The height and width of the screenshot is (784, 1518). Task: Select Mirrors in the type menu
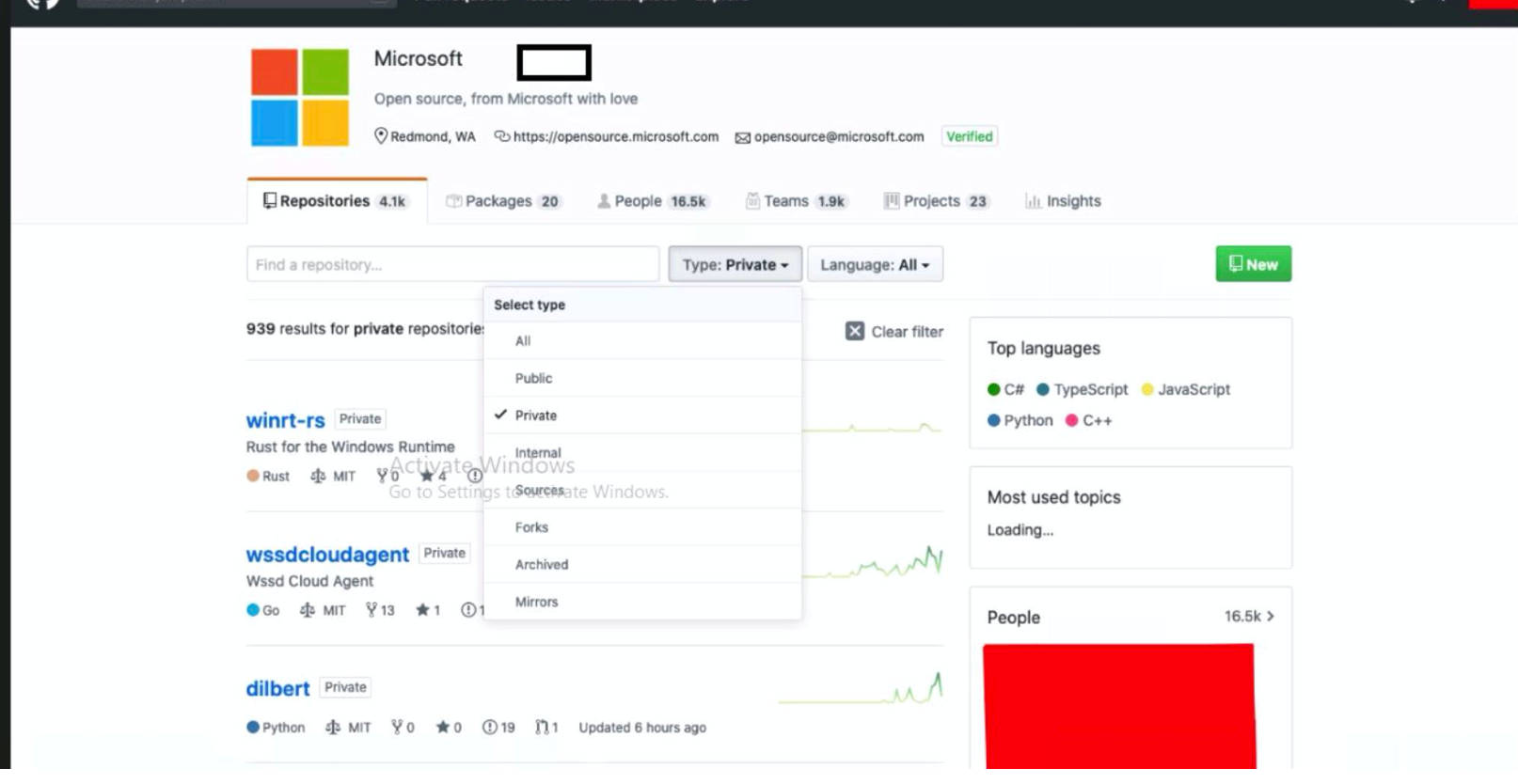click(642, 602)
